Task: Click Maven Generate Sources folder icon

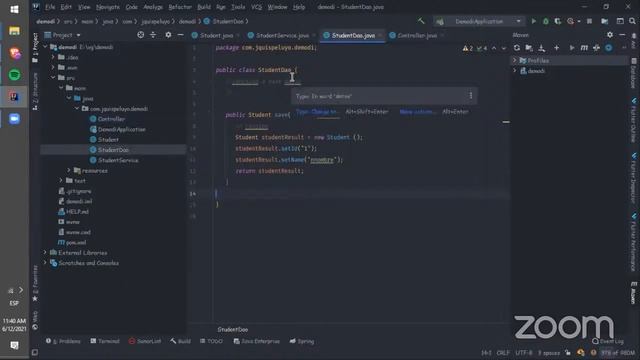Action: 529,48
